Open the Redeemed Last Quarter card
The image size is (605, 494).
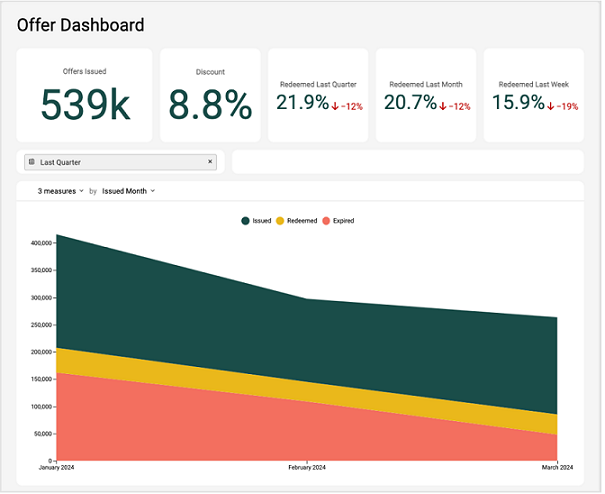click(316, 95)
